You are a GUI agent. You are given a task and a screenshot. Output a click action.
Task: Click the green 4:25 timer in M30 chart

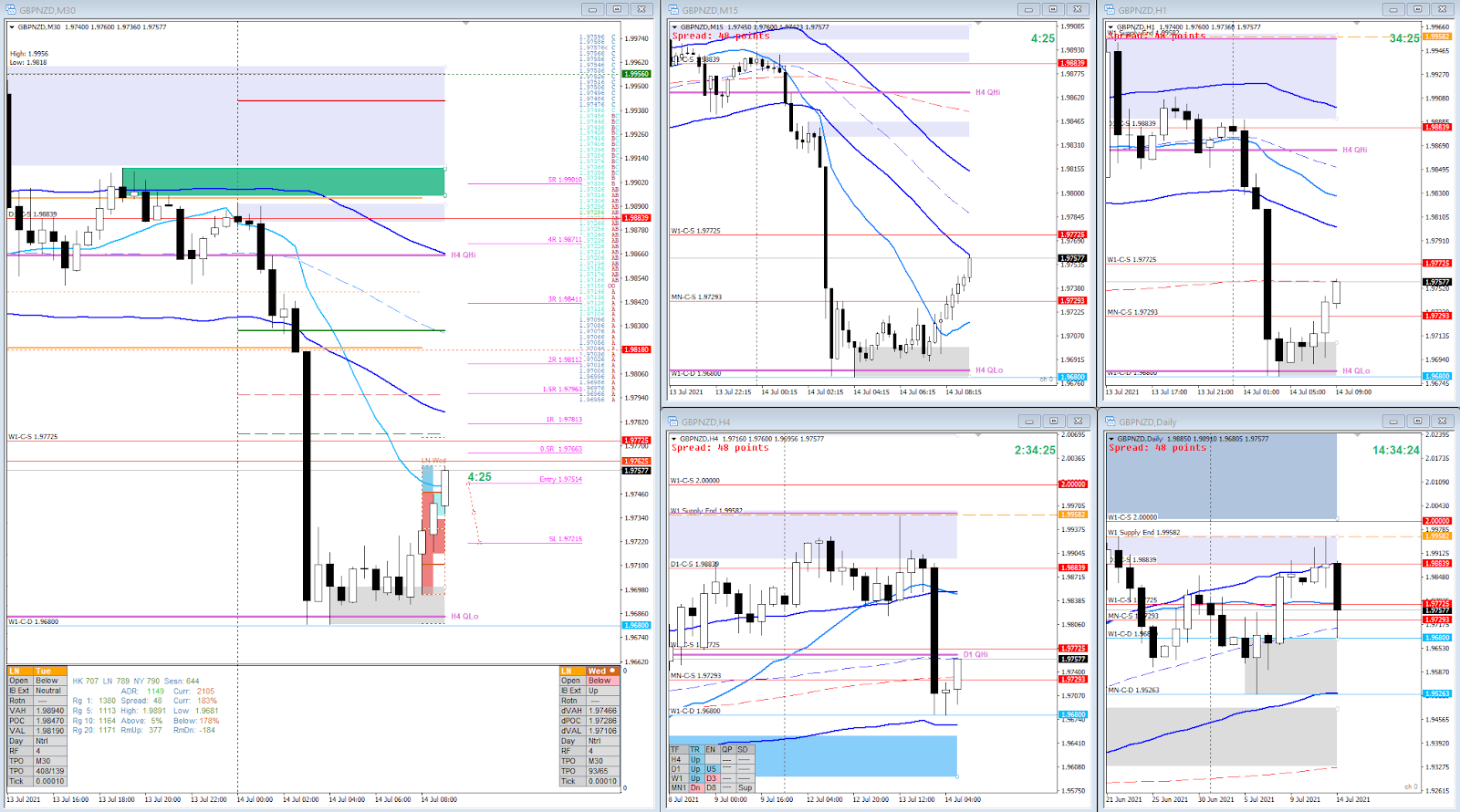(x=480, y=477)
